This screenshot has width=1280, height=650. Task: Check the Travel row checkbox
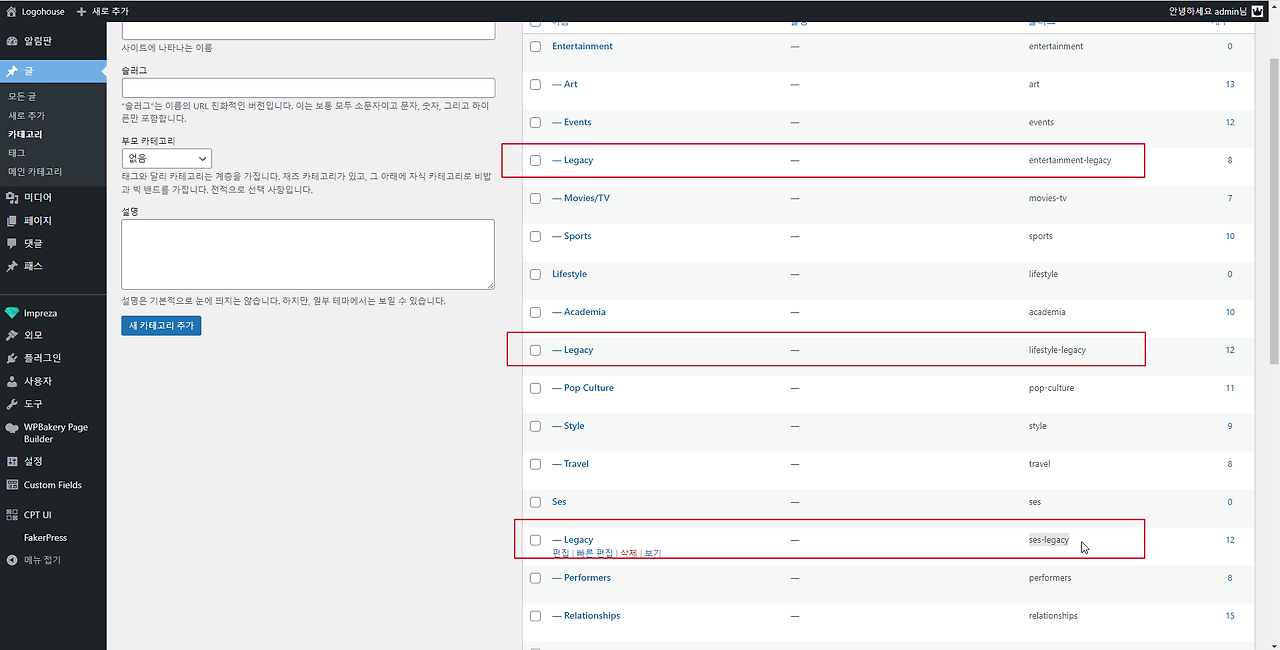coord(535,464)
